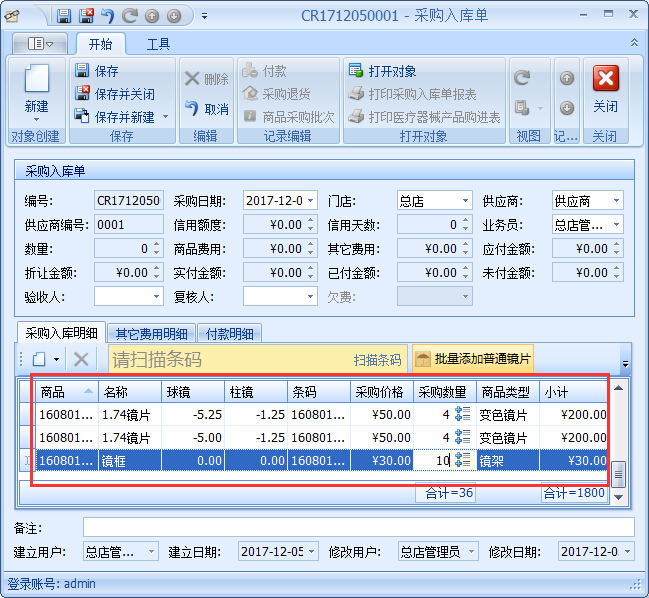Open the 建立用户 dropdown
The width and height of the screenshot is (649, 598).
pos(151,552)
